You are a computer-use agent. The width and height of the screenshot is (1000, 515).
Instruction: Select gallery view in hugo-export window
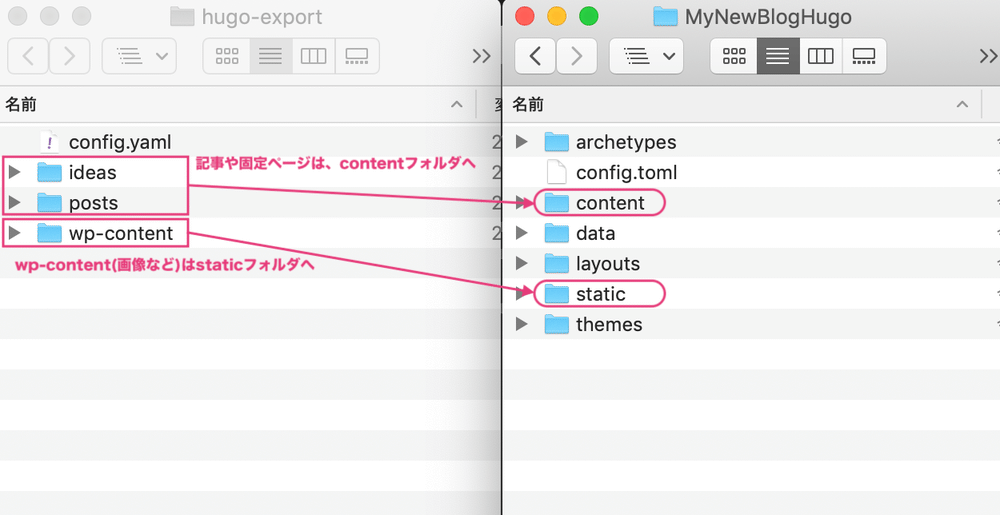coord(357,56)
